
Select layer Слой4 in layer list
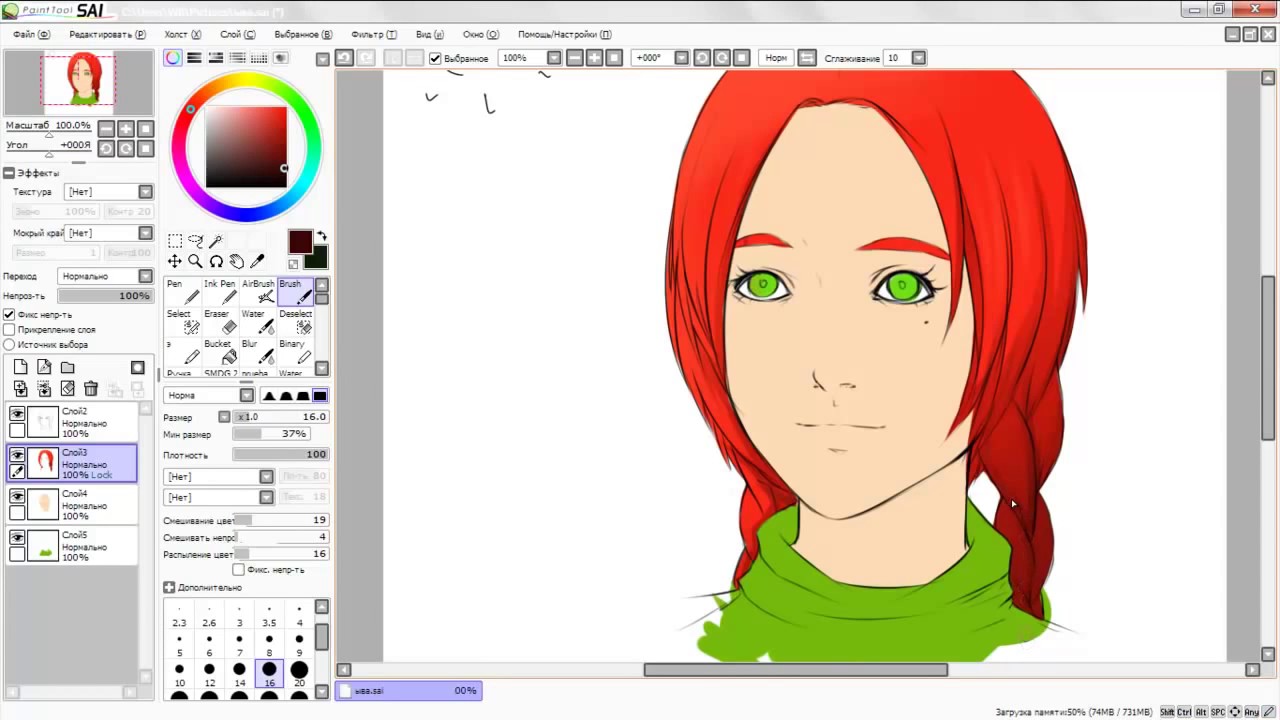pyautogui.click(x=72, y=504)
